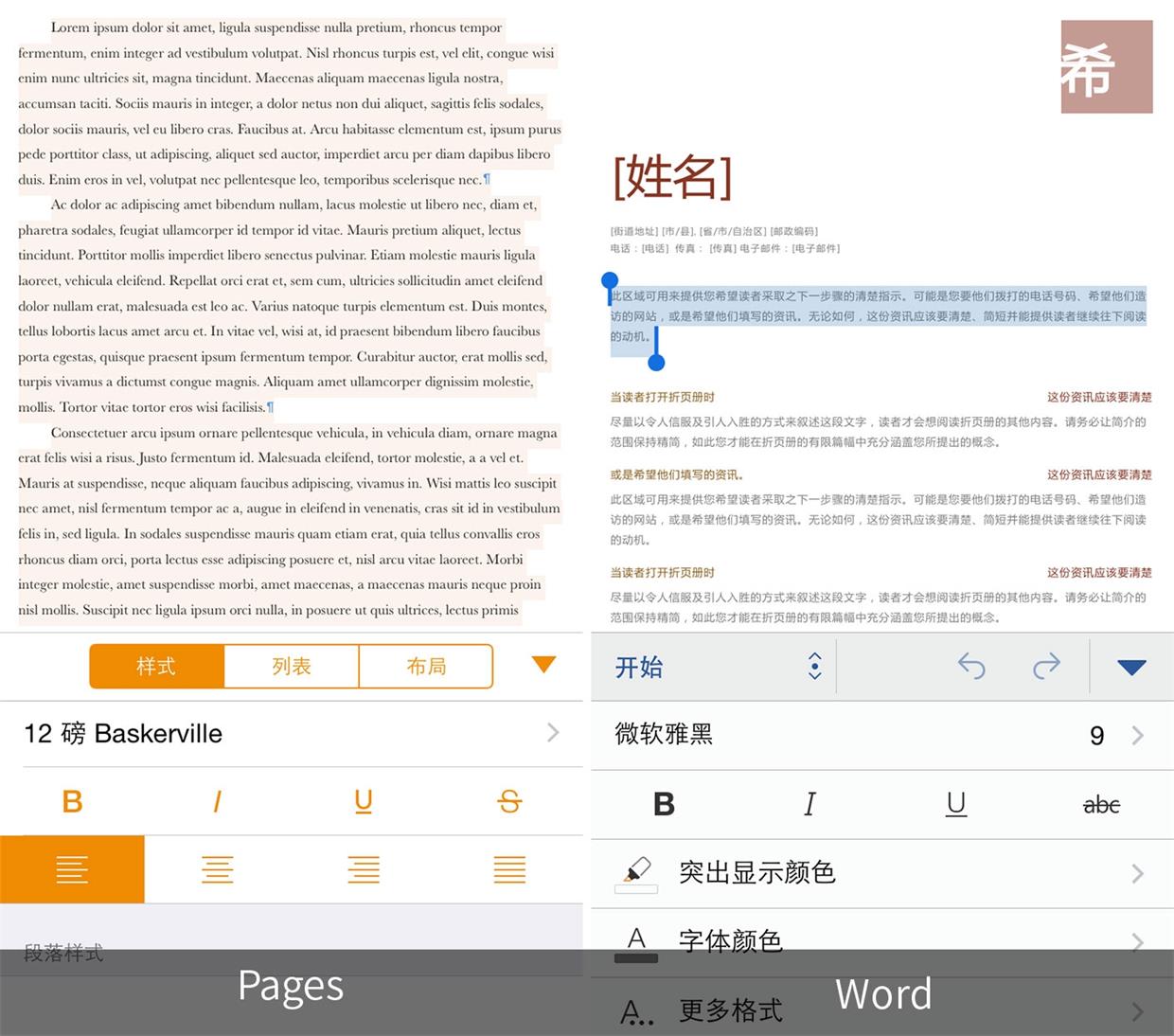Toggle italic formatting in Pages
The height and width of the screenshot is (1036, 1174).
click(217, 801)
